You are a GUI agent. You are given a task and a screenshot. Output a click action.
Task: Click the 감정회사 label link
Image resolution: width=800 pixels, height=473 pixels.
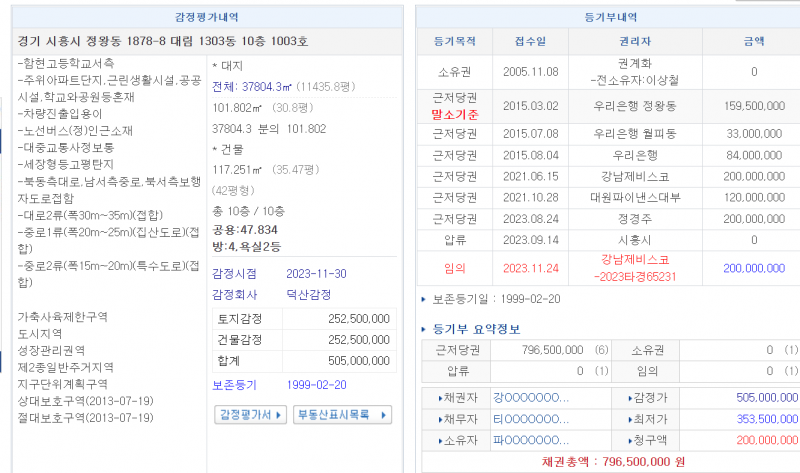click(x=234, y=294)
